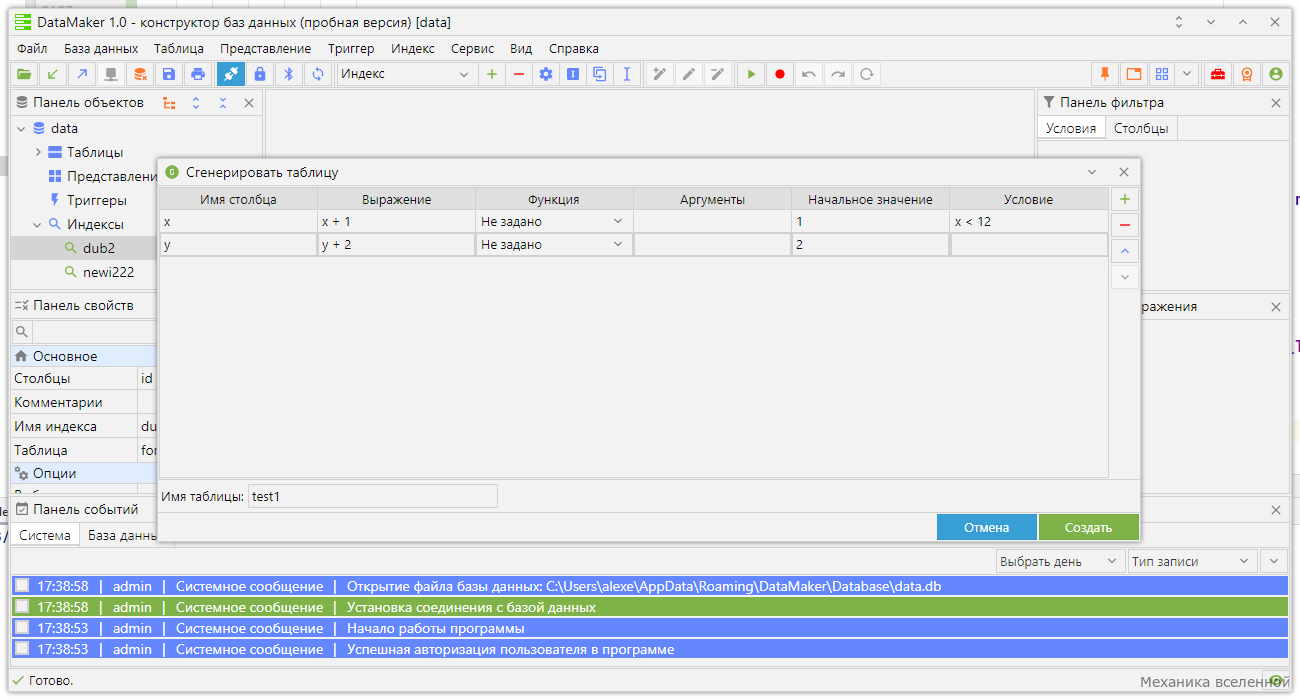Open the Выбрать день dropdown
1300x700 pixels.
tap(1060, 561)
